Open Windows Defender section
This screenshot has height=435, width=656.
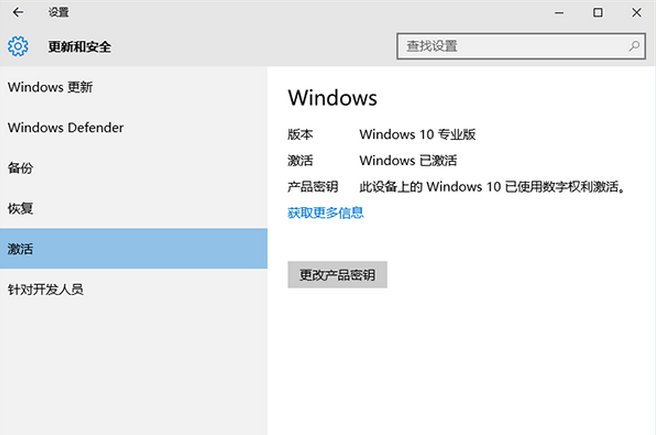(133, 128)
